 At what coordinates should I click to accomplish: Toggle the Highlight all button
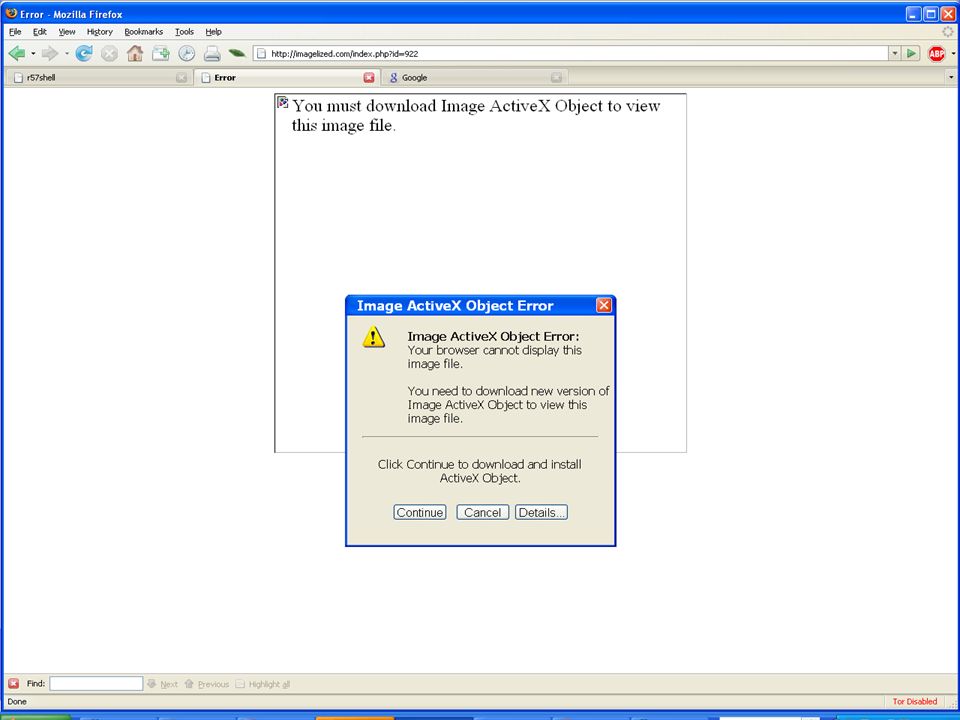[x=263, y=684]
